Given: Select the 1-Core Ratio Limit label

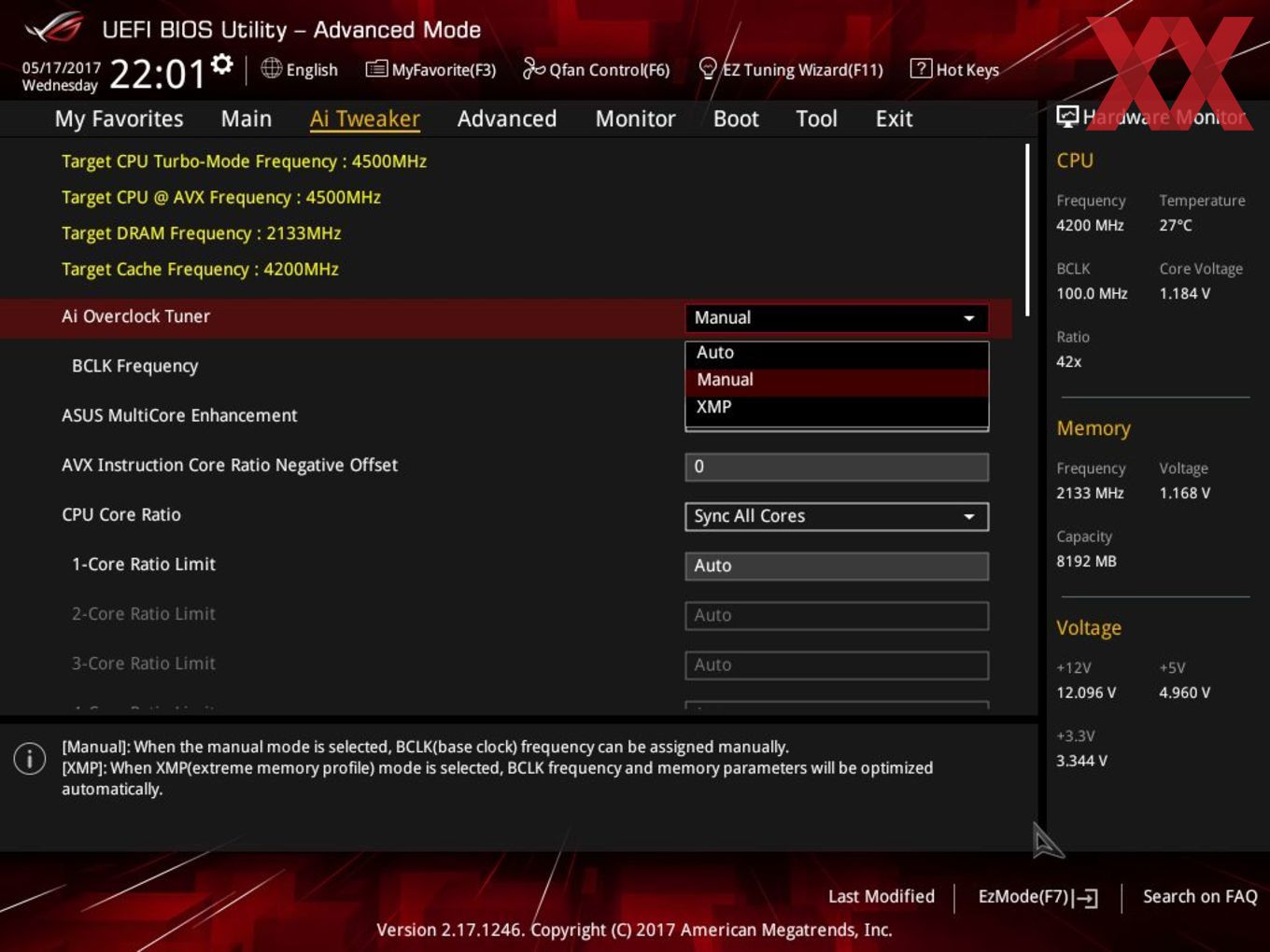Looking at the screenshot, I should coord(144,564).
